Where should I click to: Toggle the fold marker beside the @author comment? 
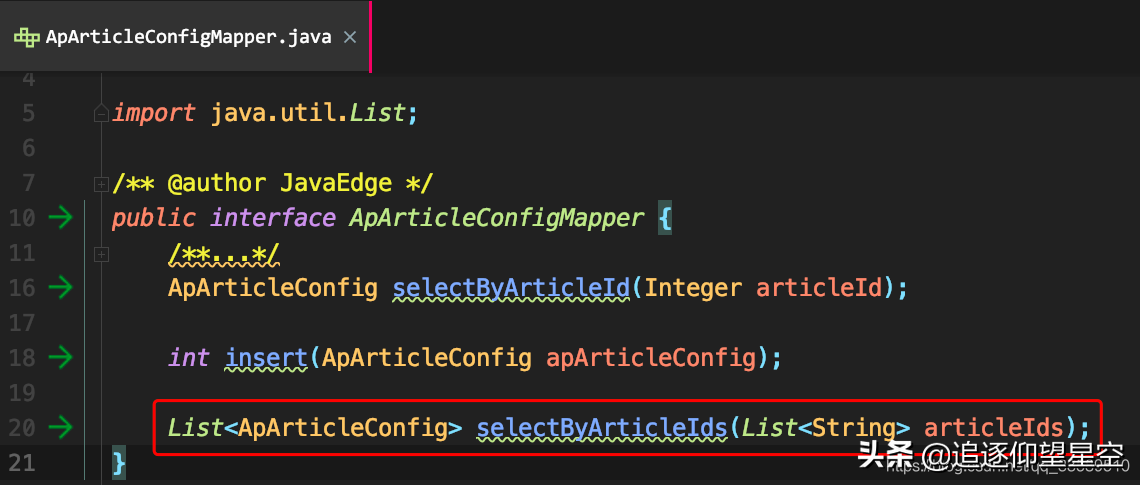[100, 184]
